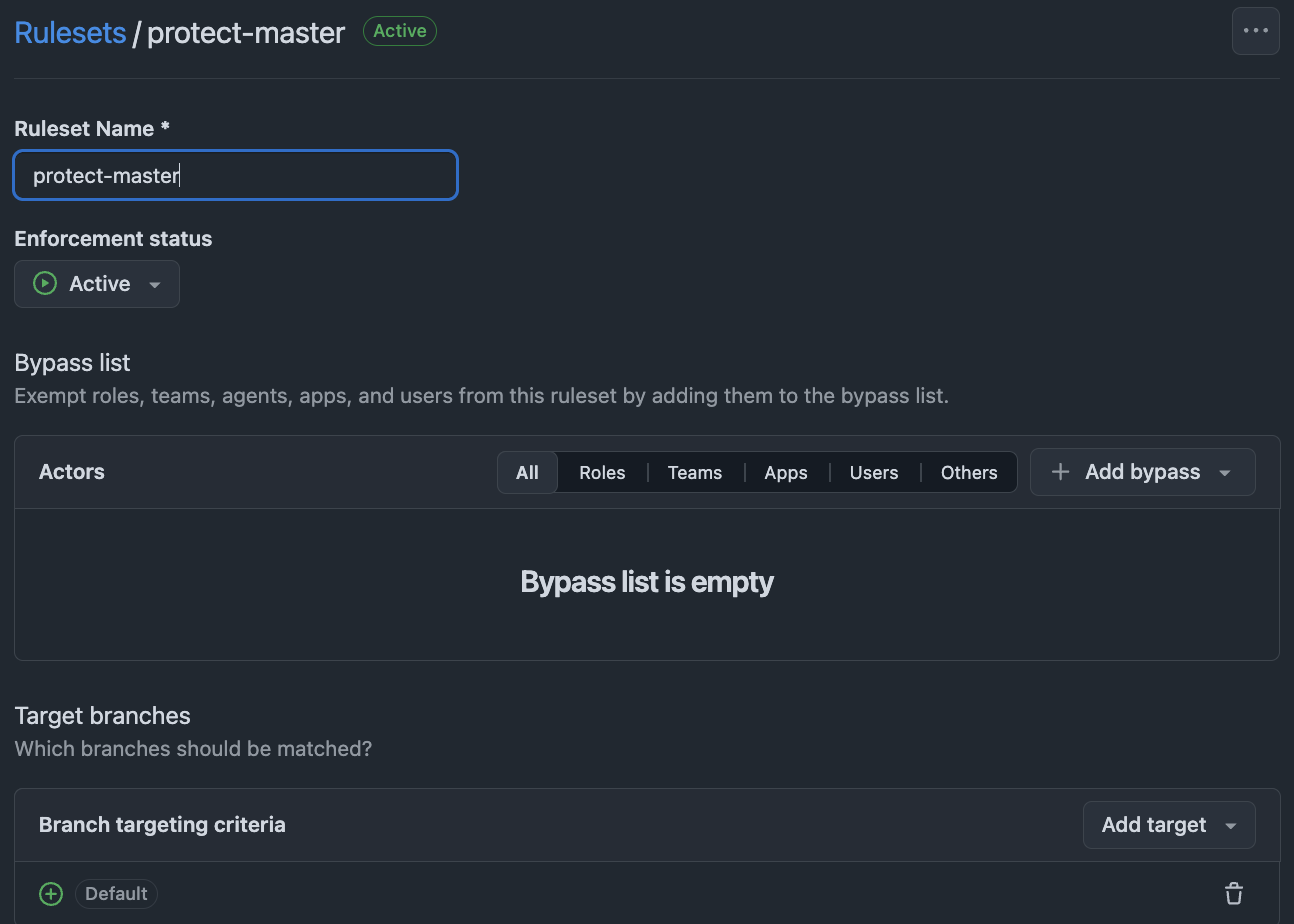The image size is (1294, 924).
Task: Switch to the Roles filter tab
Action: click(602, 472)
